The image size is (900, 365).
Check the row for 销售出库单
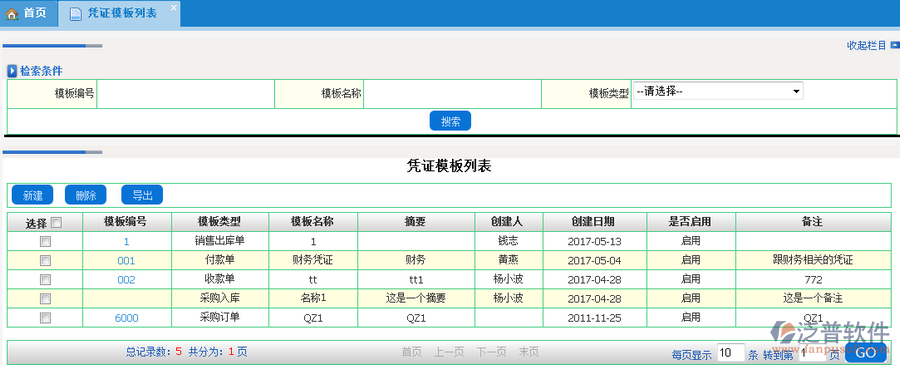point(45,242)
